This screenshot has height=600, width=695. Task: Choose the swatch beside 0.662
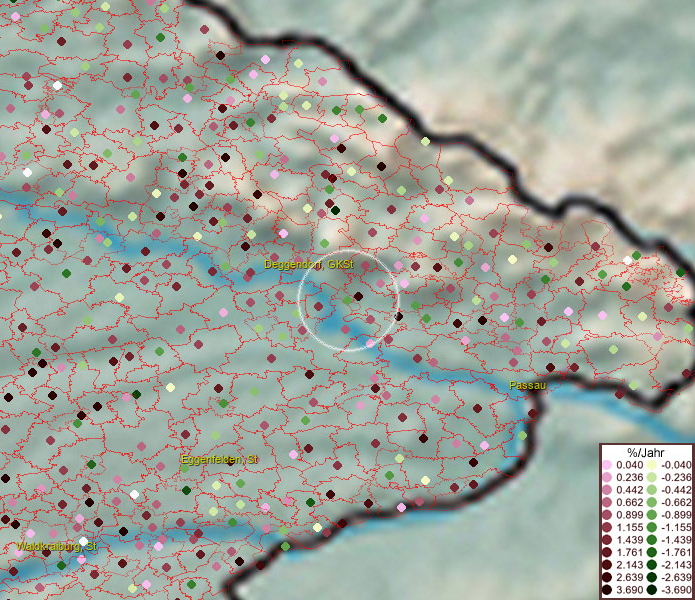tap(607, 503)
